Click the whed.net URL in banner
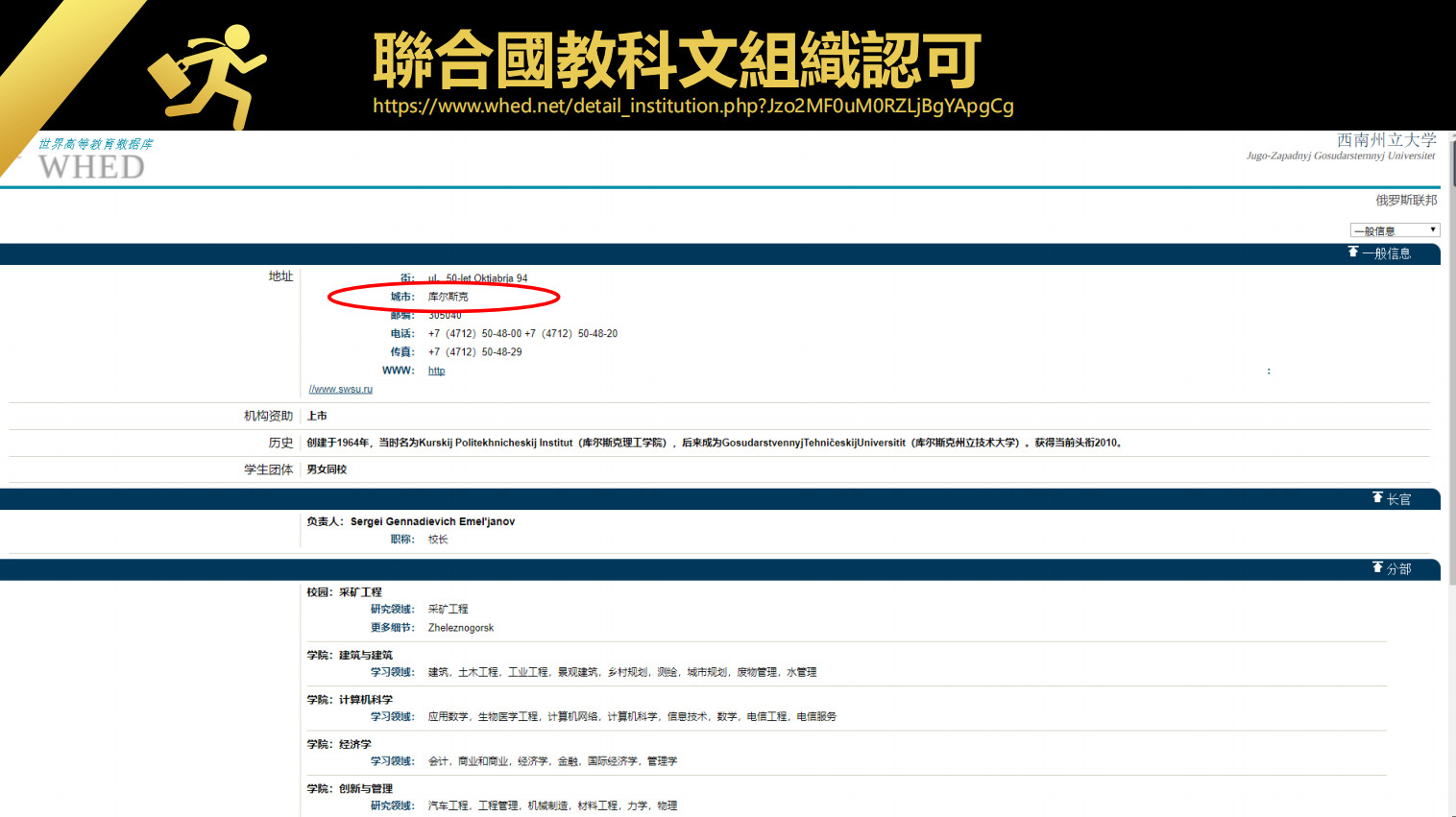 [693, 106]
